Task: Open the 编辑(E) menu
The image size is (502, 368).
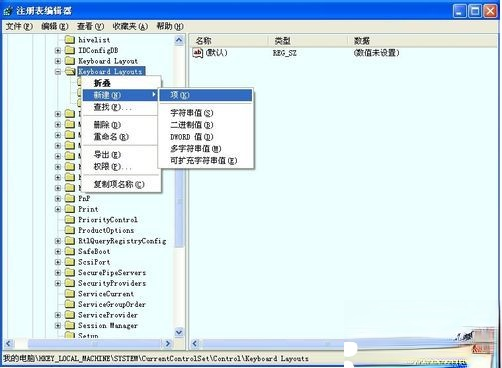Action: (55, 26)
